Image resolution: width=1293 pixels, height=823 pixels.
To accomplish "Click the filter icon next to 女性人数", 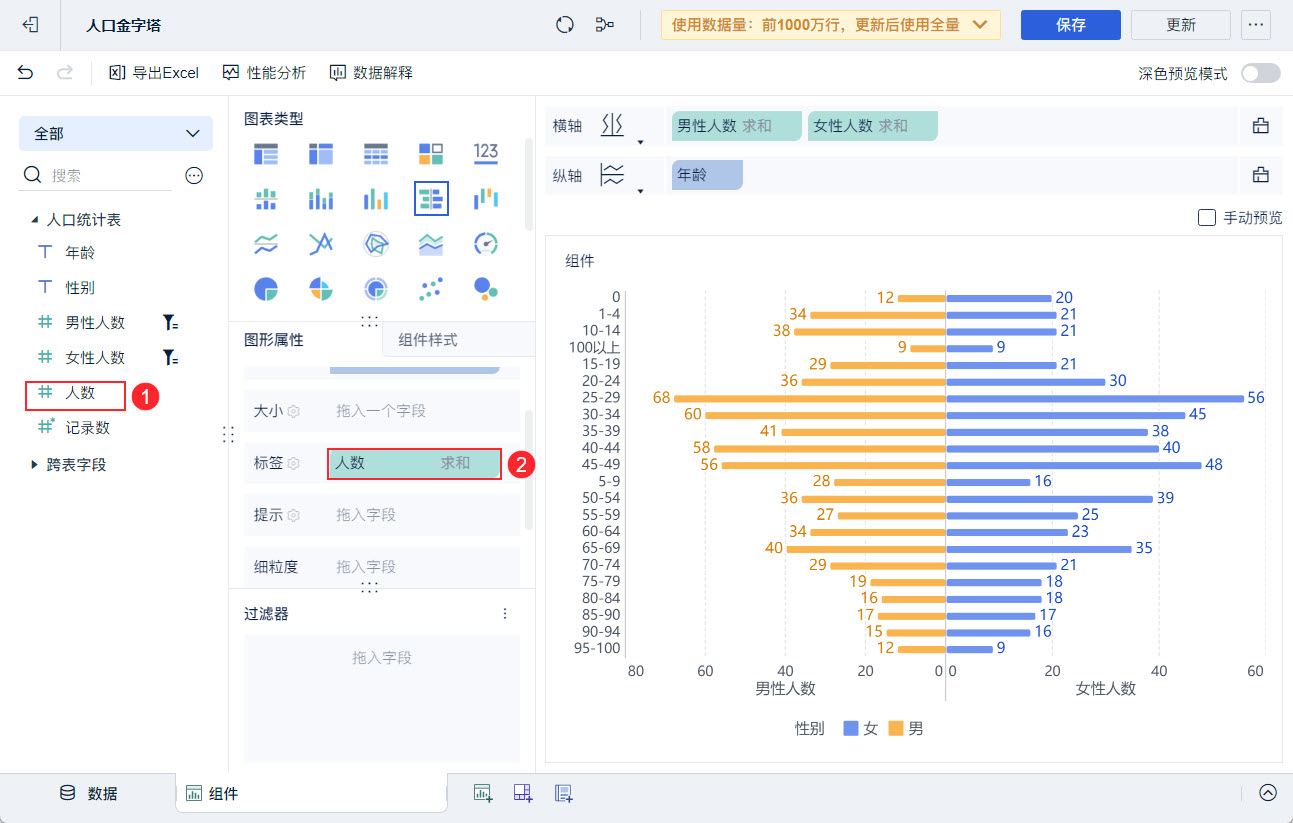I will [x=171, y=357].
